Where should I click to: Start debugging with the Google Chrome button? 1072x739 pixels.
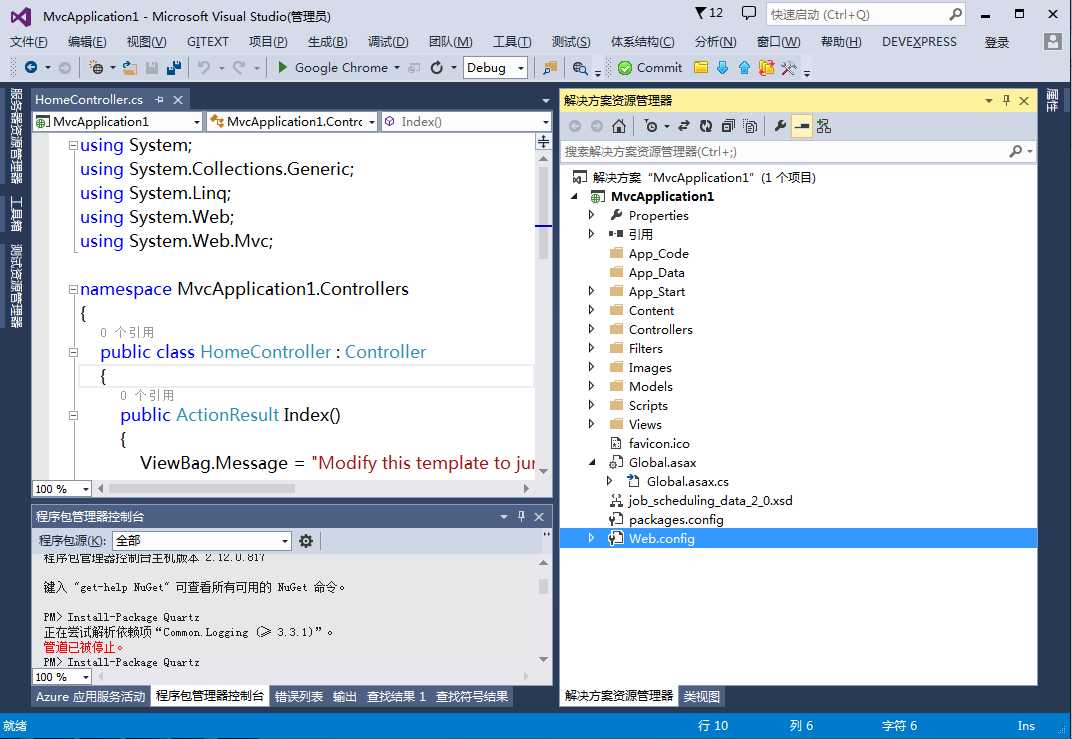click(x=332, y=68)
